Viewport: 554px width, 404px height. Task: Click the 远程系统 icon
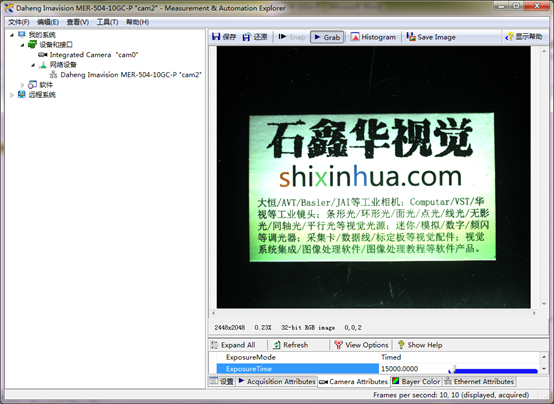(x=22, y=94)
